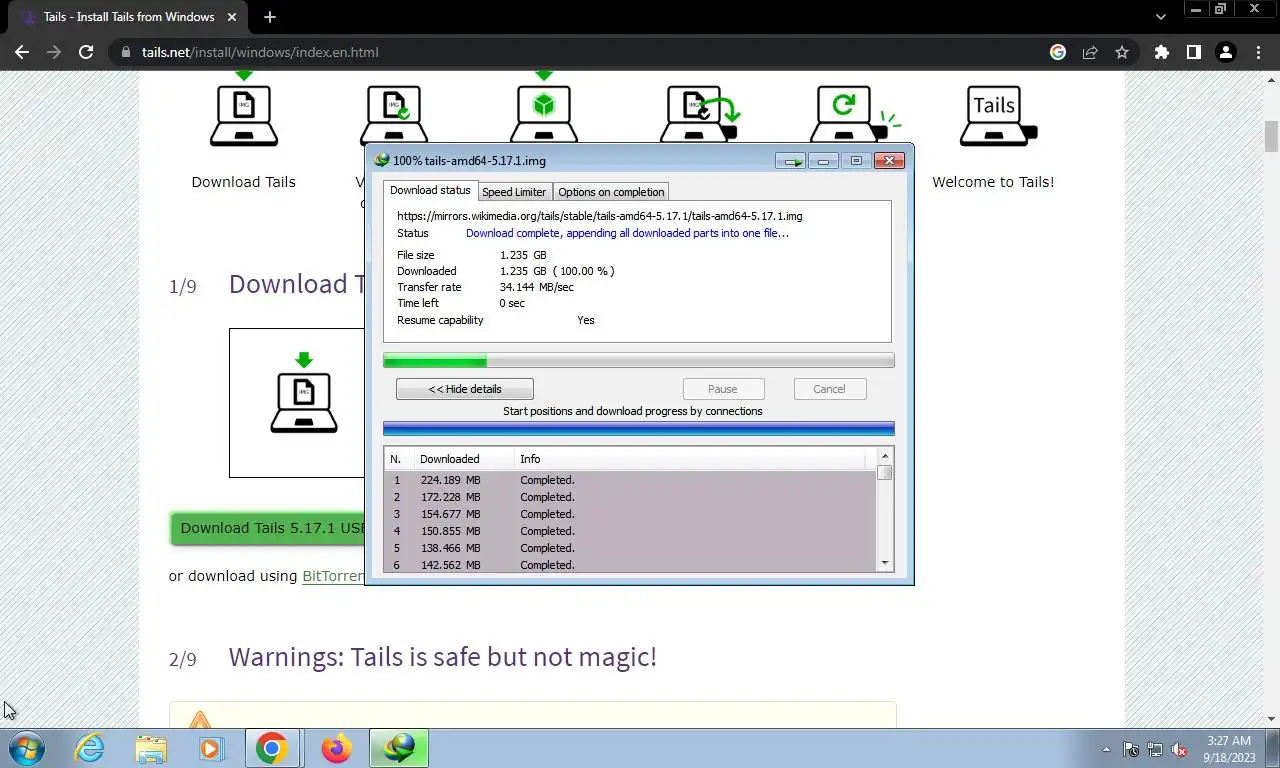This screenshot has width=1280, height=768.
Task: Launch Firefox from taskbar
Action: point(337,748)
